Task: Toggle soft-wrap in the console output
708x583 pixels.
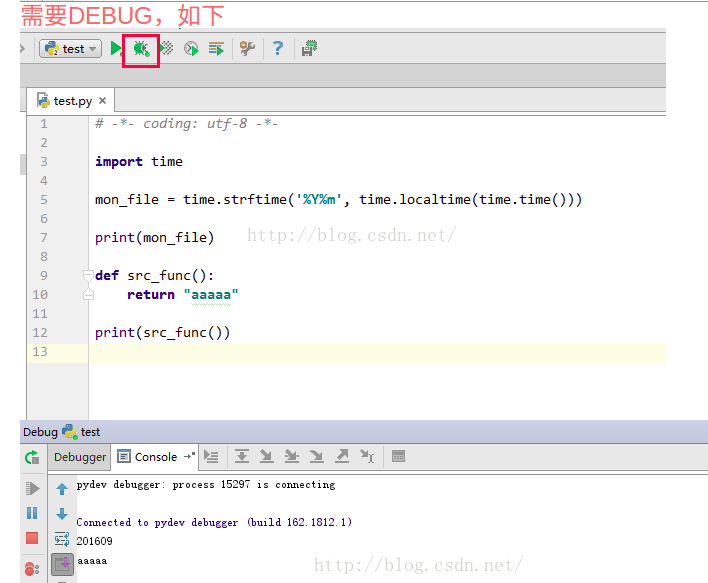Action: click(62, 539)
